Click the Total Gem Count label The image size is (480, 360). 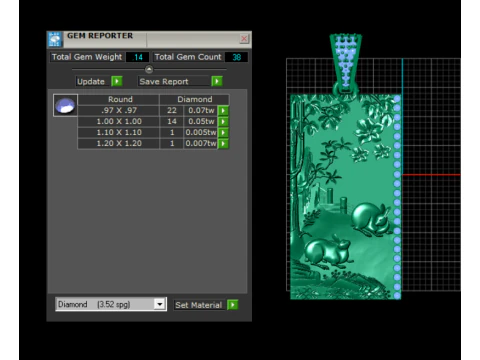tap(188, 57)
